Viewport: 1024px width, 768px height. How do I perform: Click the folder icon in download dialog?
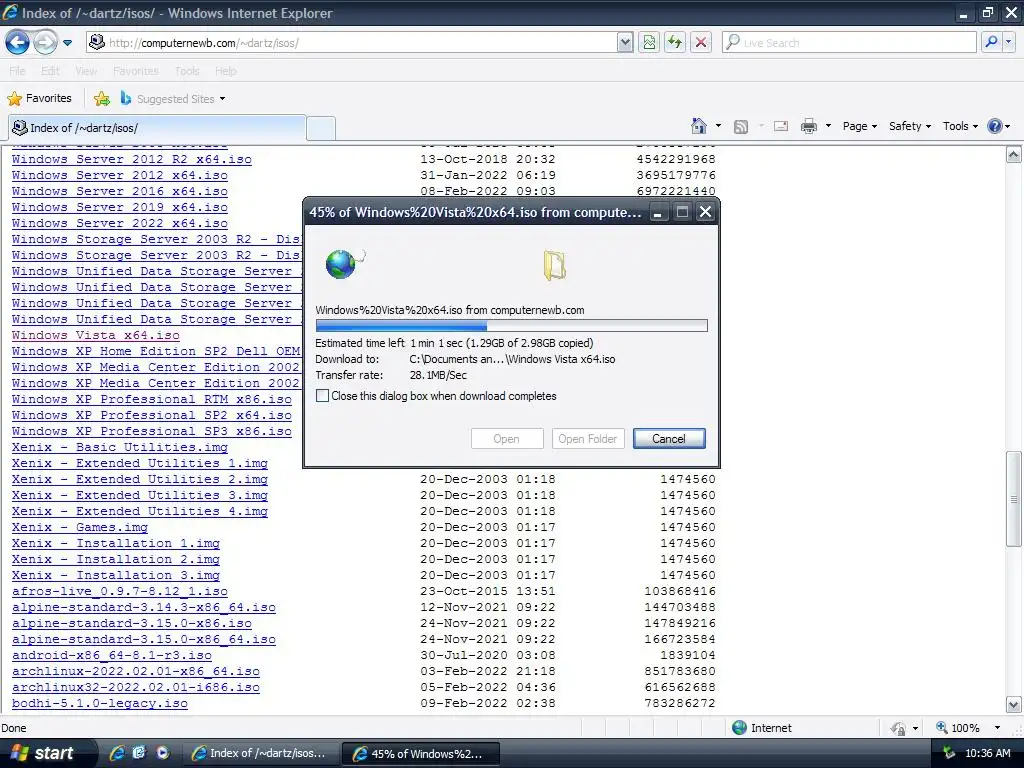click(x=554, y=266)
